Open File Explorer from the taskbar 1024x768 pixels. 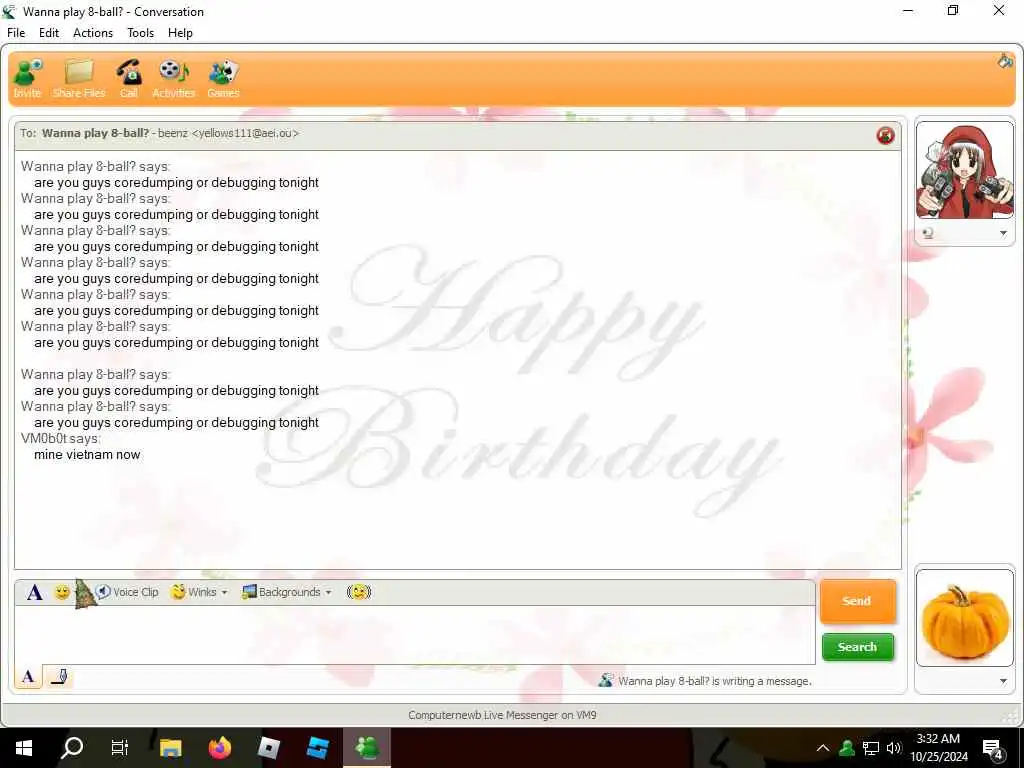pyautogui.click(x=170, y=747)
